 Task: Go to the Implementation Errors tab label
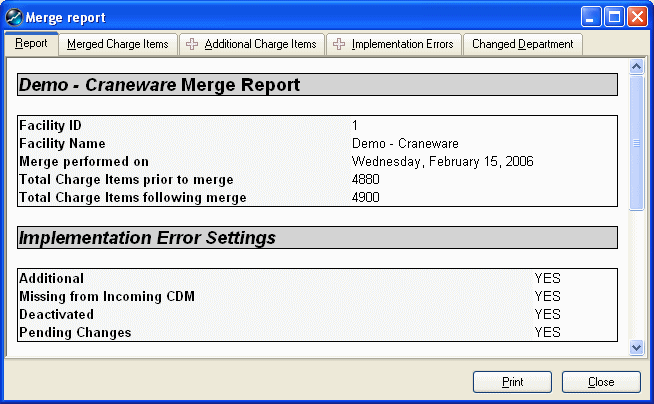point(402,44)
